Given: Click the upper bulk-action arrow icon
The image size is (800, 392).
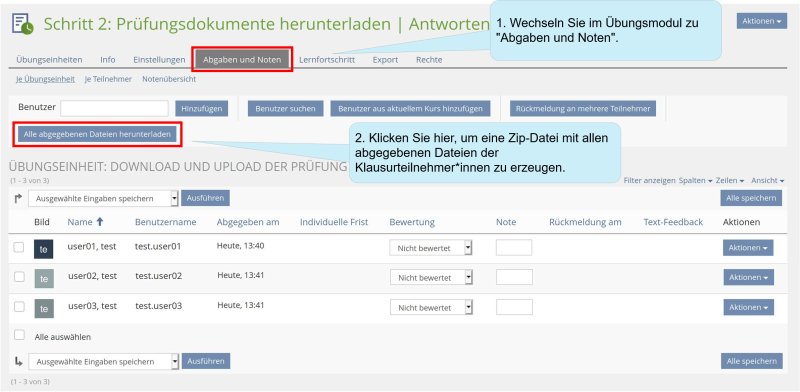Looking at the screenshot, I should (x=18, y=199).
